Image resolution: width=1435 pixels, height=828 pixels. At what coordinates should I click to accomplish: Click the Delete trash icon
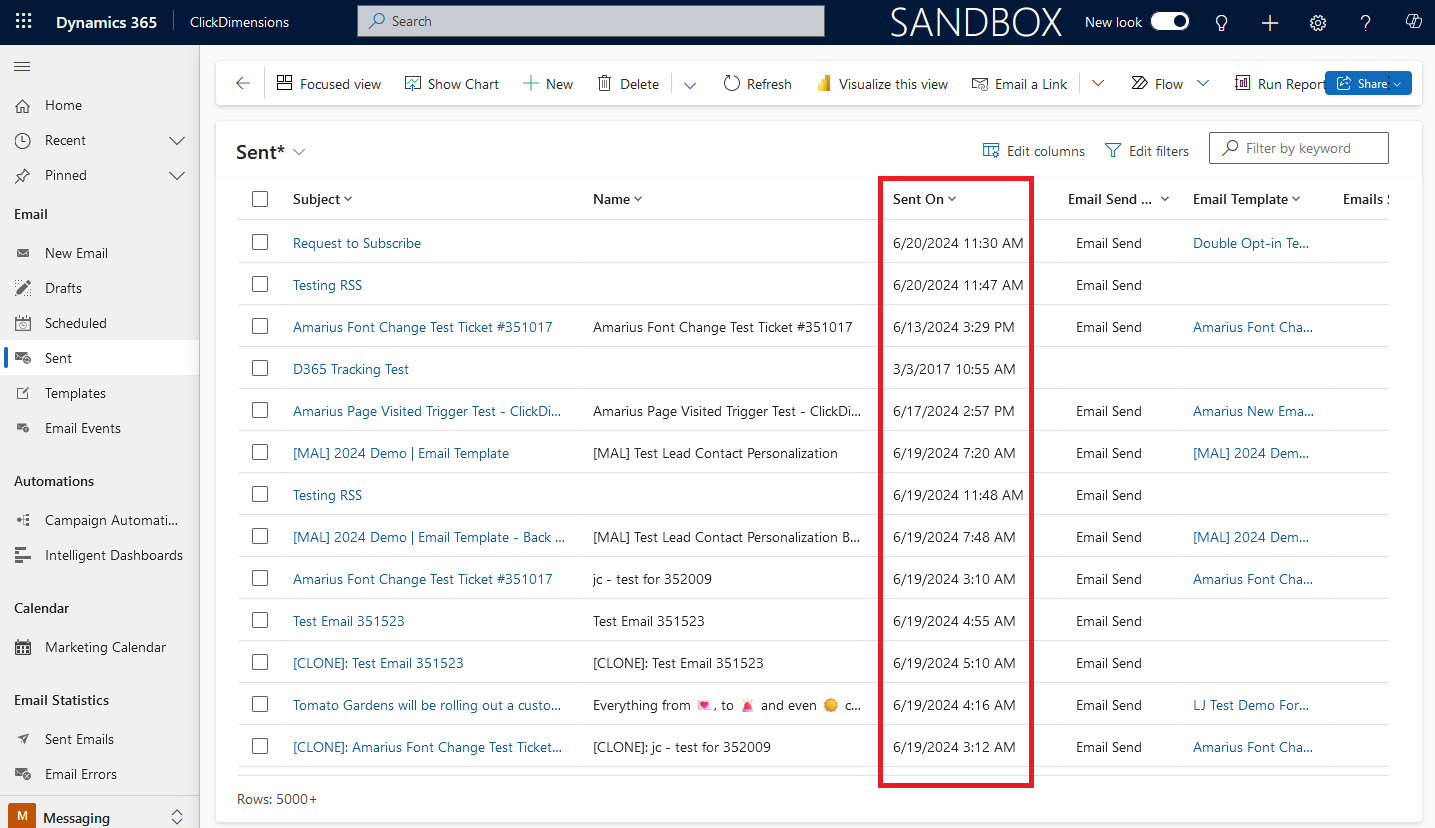point(604,84)
